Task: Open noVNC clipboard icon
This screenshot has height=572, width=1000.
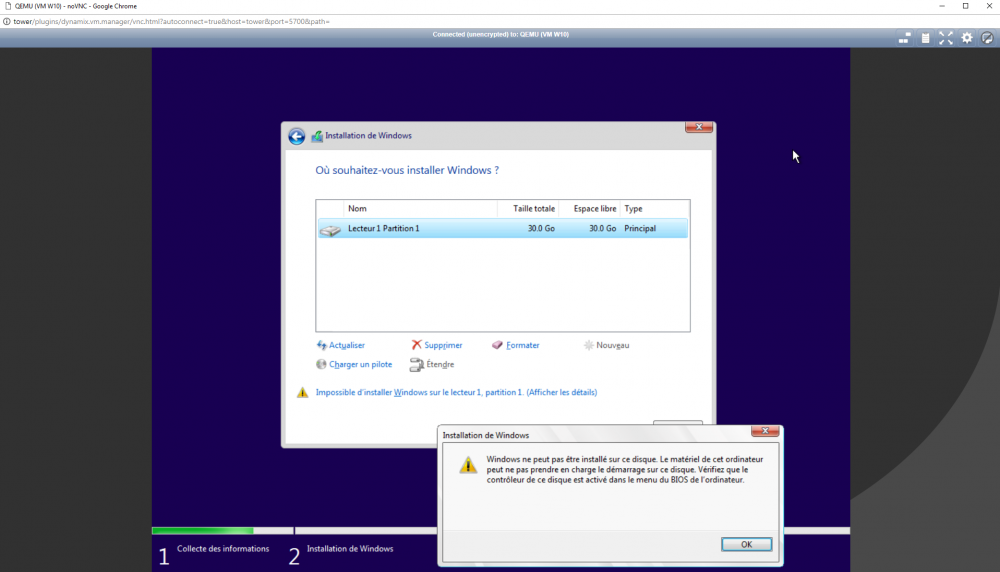Action: tap(925, 38)
